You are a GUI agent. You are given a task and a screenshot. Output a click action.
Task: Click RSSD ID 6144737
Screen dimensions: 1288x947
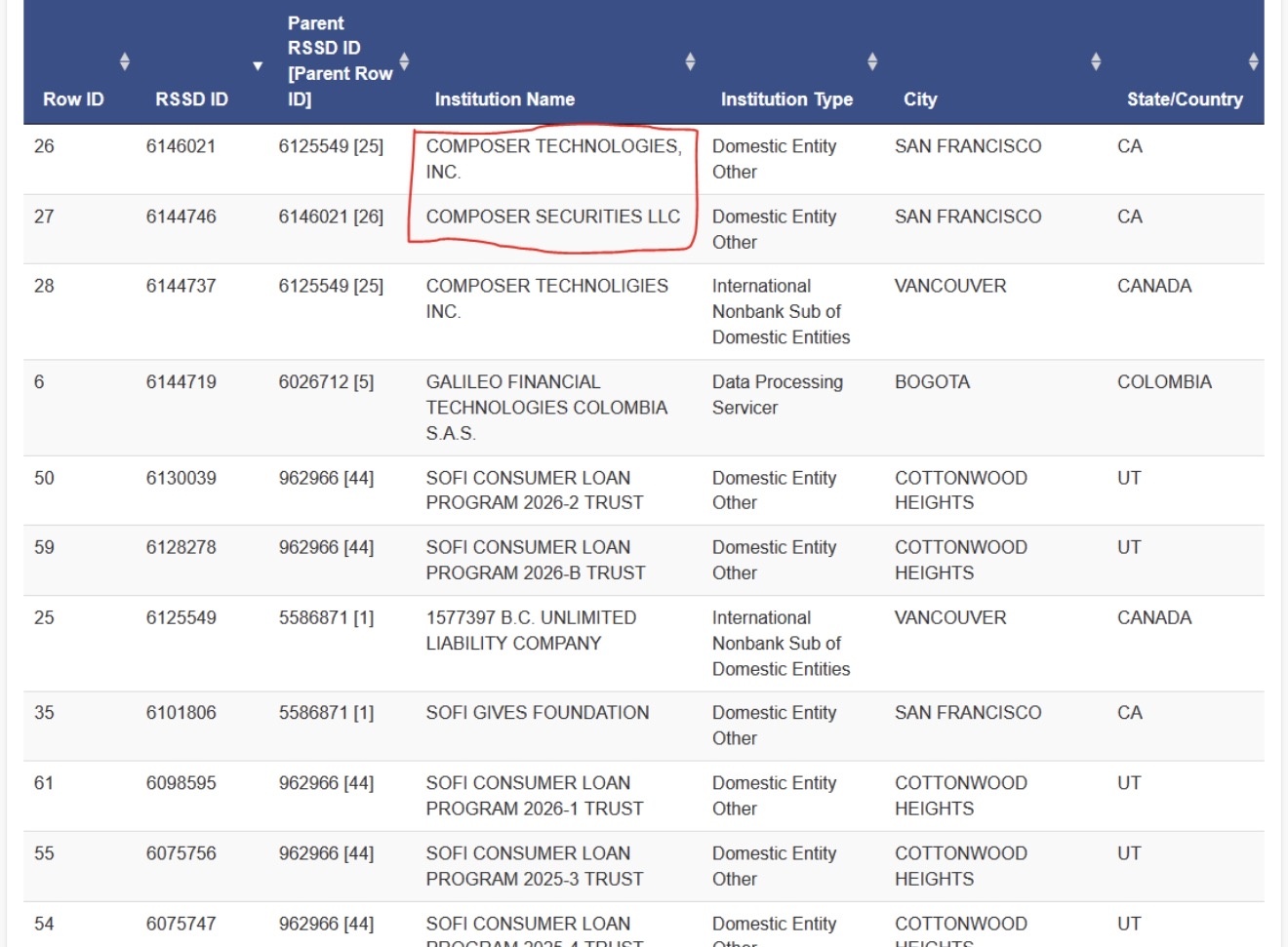click(181, 286)
